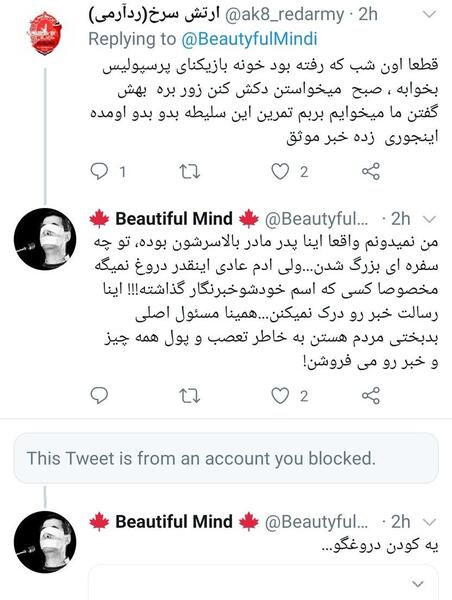The image size is (452, 600).
Task: Like the ak8_redarmy tweet
Action: click(x=280, y=171)
